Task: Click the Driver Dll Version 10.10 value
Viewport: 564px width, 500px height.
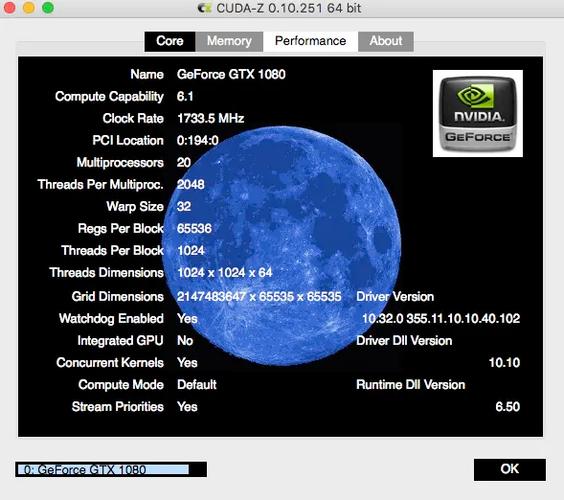Action: pyautogui.click(x=504, y=363)
